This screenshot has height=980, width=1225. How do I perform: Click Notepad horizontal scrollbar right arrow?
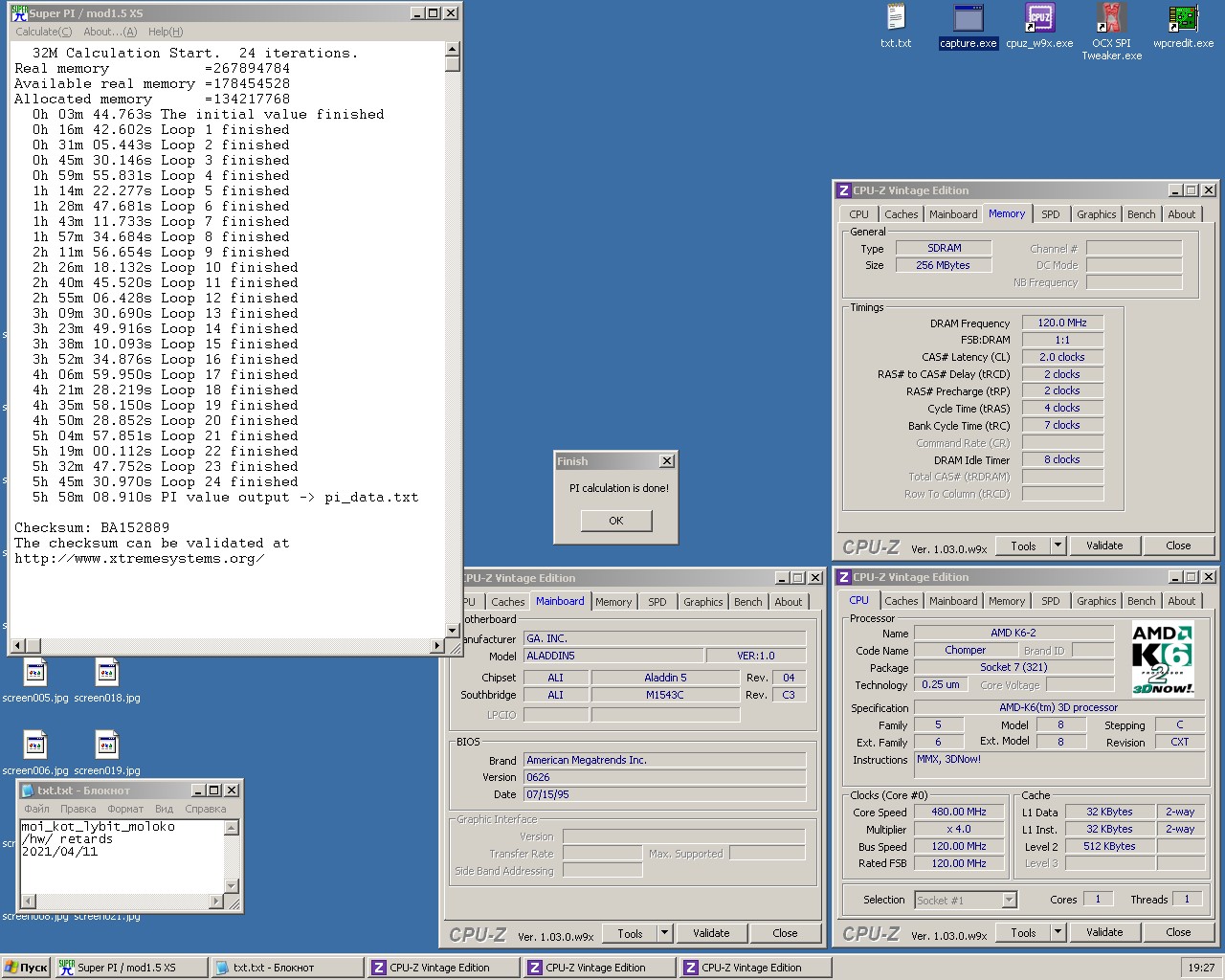(215, 901)
